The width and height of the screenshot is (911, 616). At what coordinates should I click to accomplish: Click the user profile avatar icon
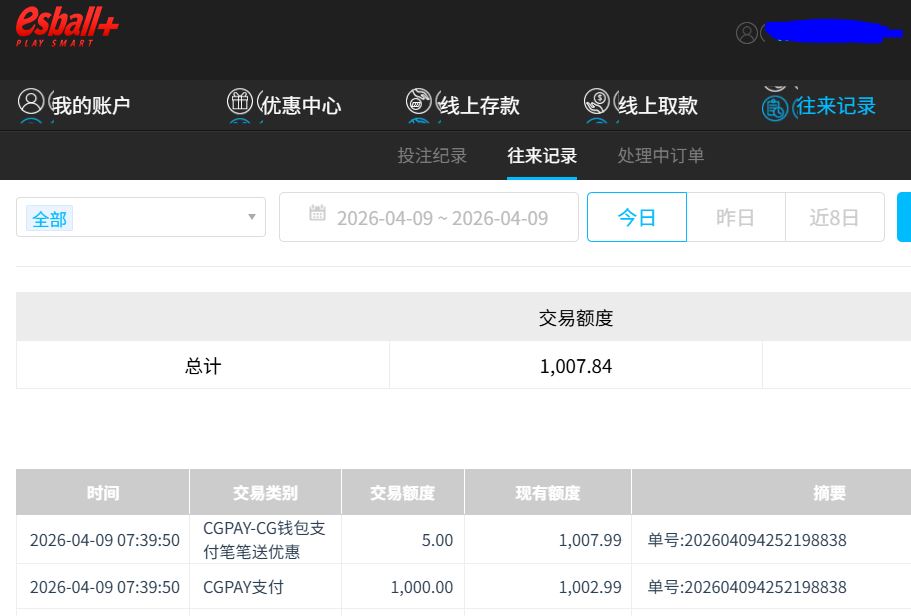(x=747, y=33)
